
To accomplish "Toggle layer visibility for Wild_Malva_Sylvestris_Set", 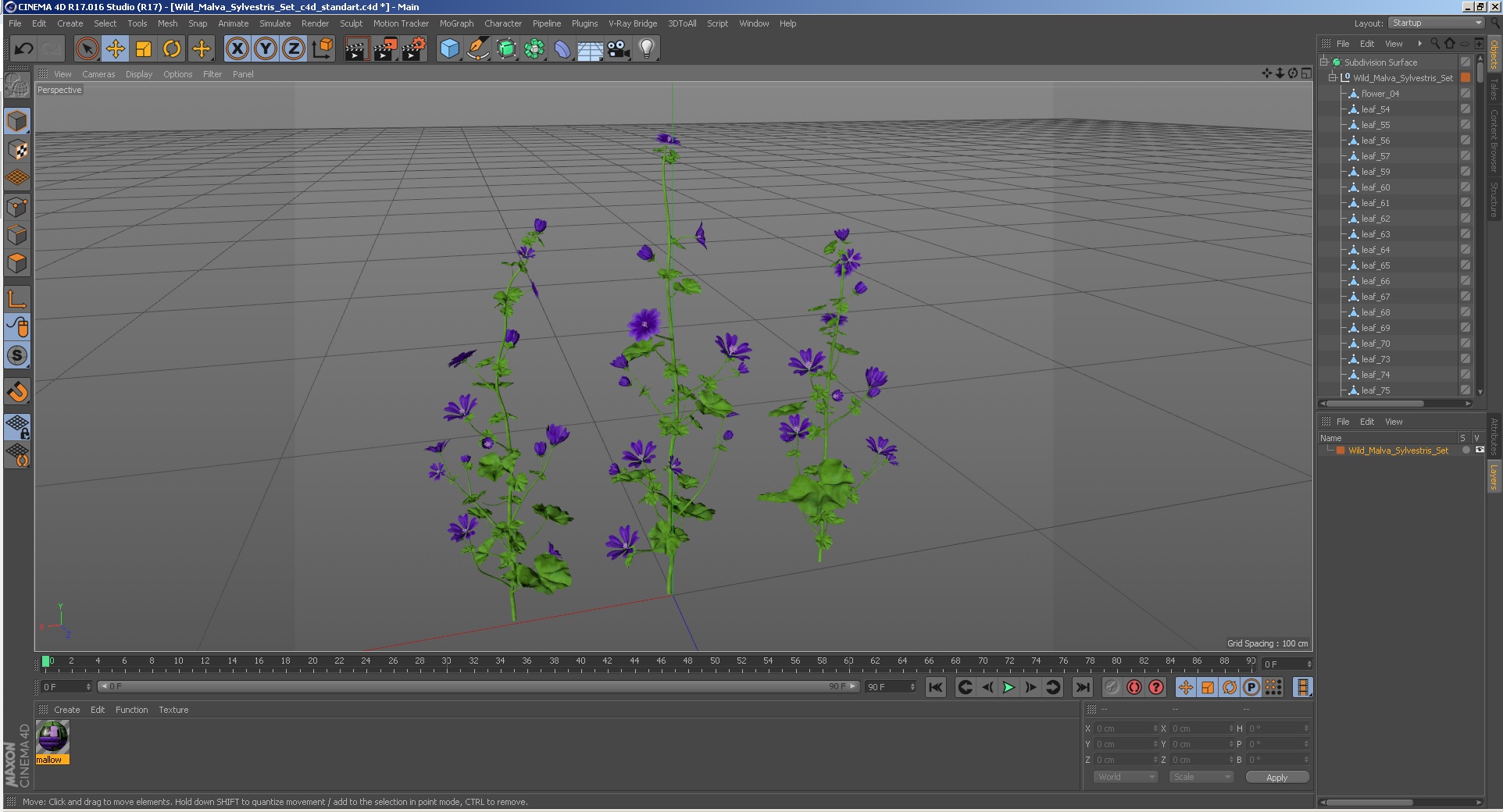I will click(x=1480, y=450).
